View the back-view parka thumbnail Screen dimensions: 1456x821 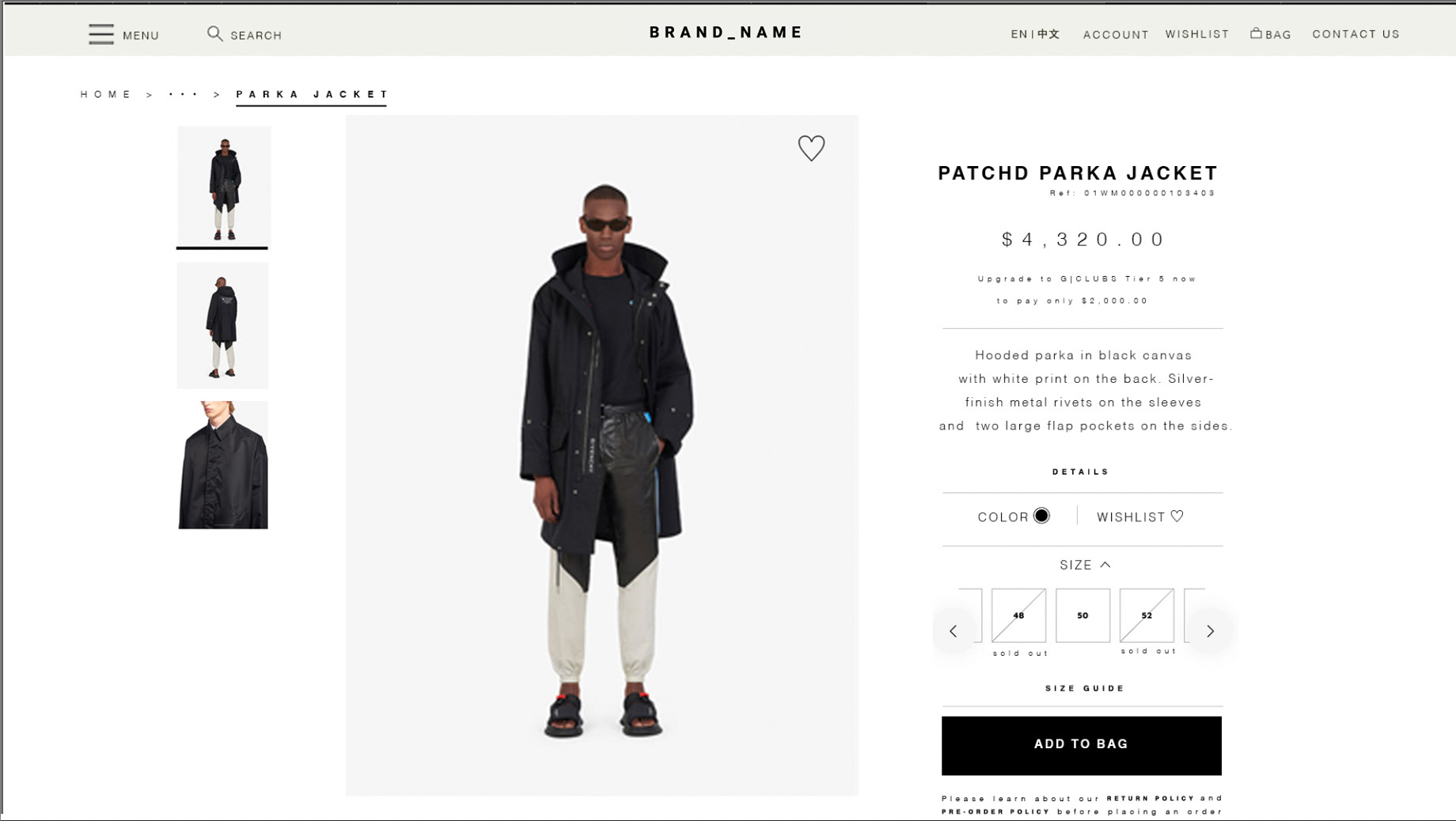pos(222,325)
